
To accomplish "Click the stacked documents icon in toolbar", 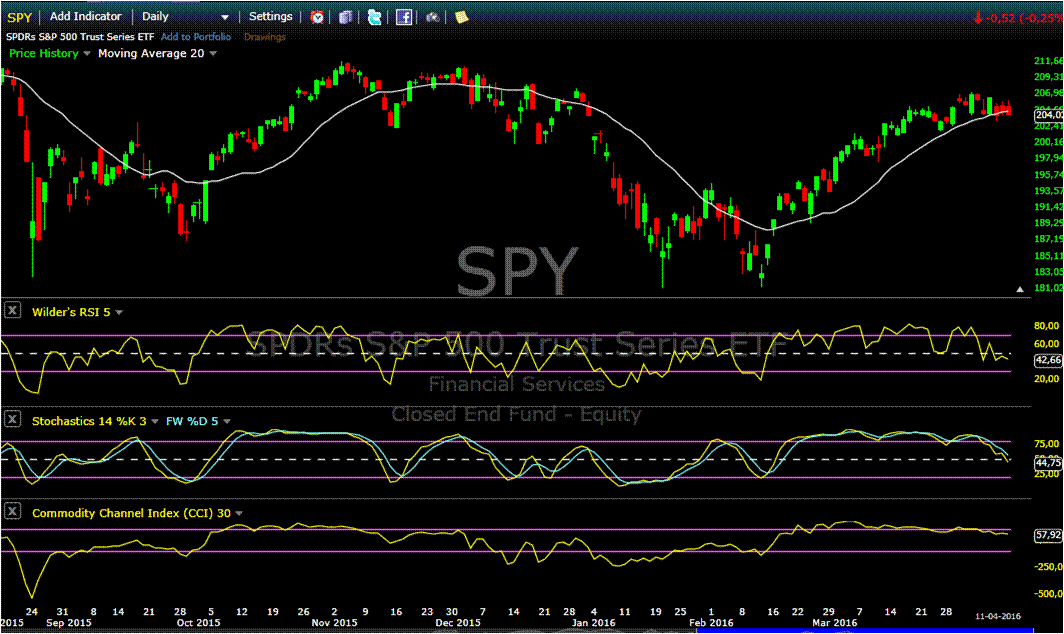I will pos(345,17).
